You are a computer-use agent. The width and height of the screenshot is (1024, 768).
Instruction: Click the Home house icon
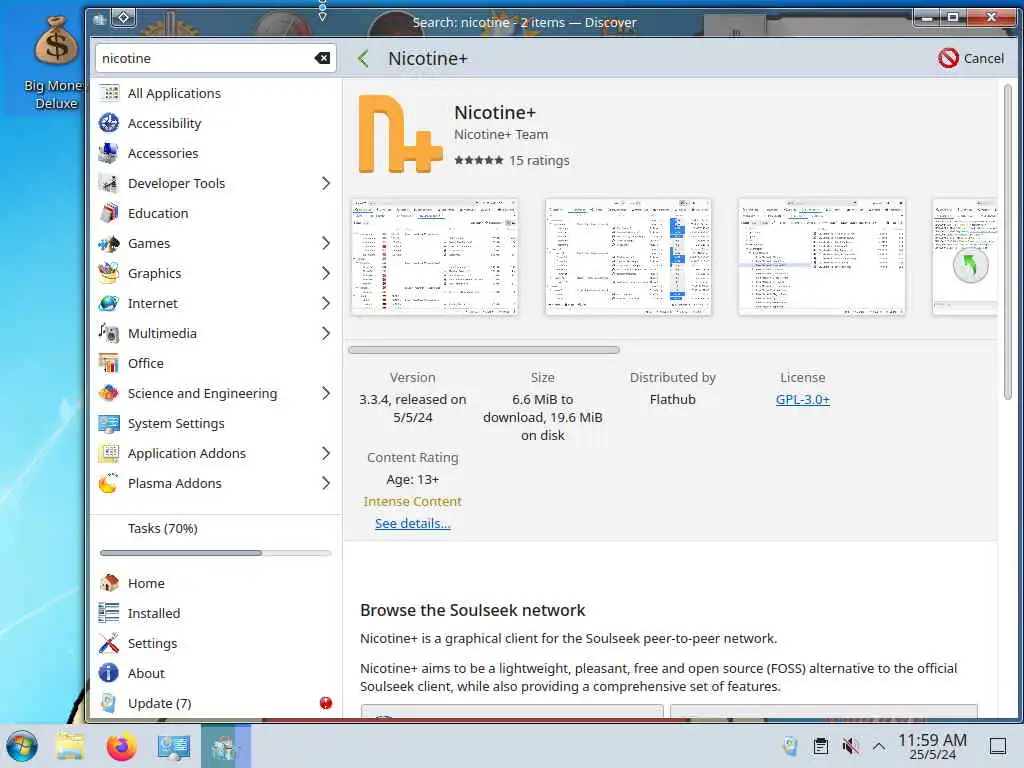(109, 583)
